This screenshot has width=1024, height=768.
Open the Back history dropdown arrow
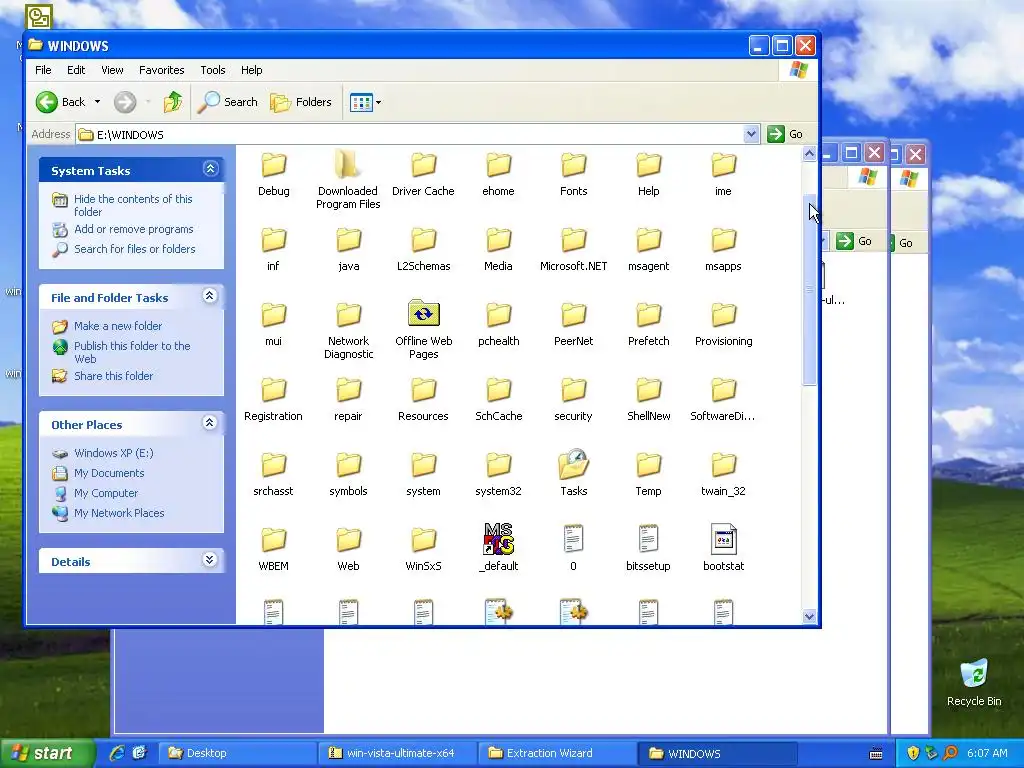[97, 102]
